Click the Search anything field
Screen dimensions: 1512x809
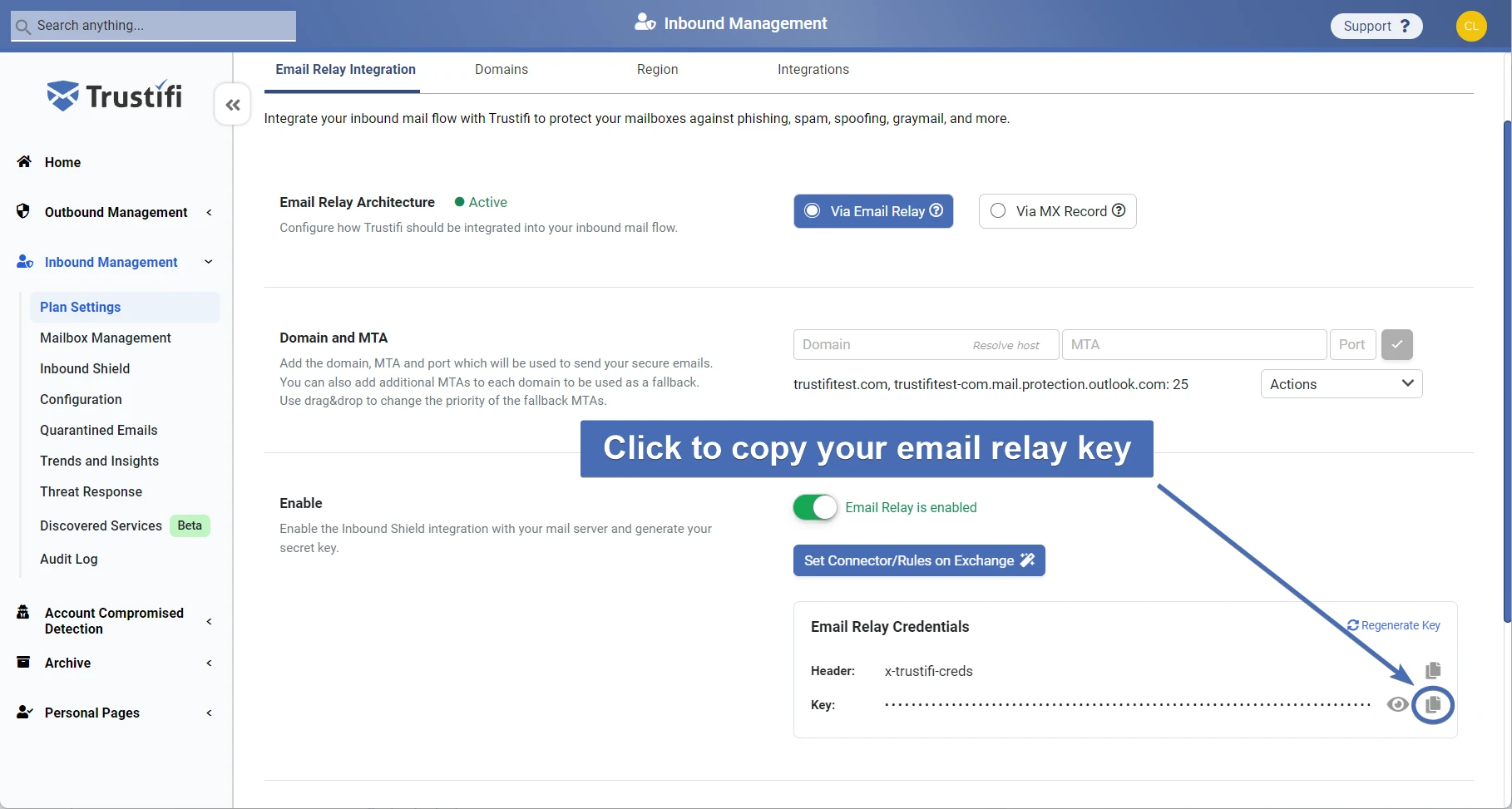(x=154, y=26)
